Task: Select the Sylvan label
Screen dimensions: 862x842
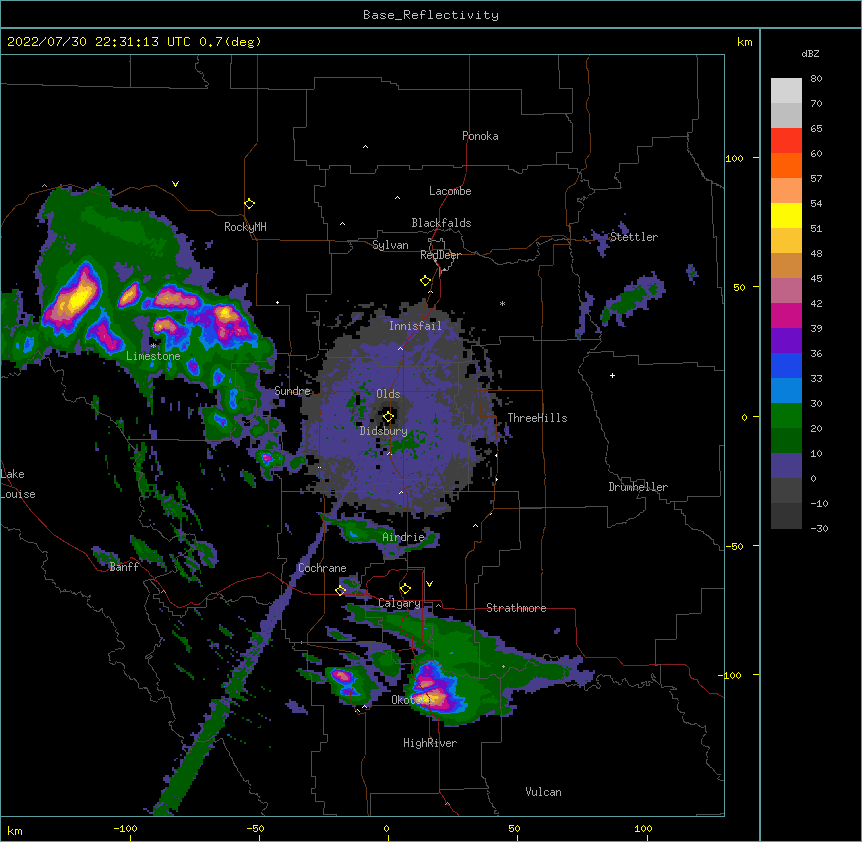Action: coord(390,245)
